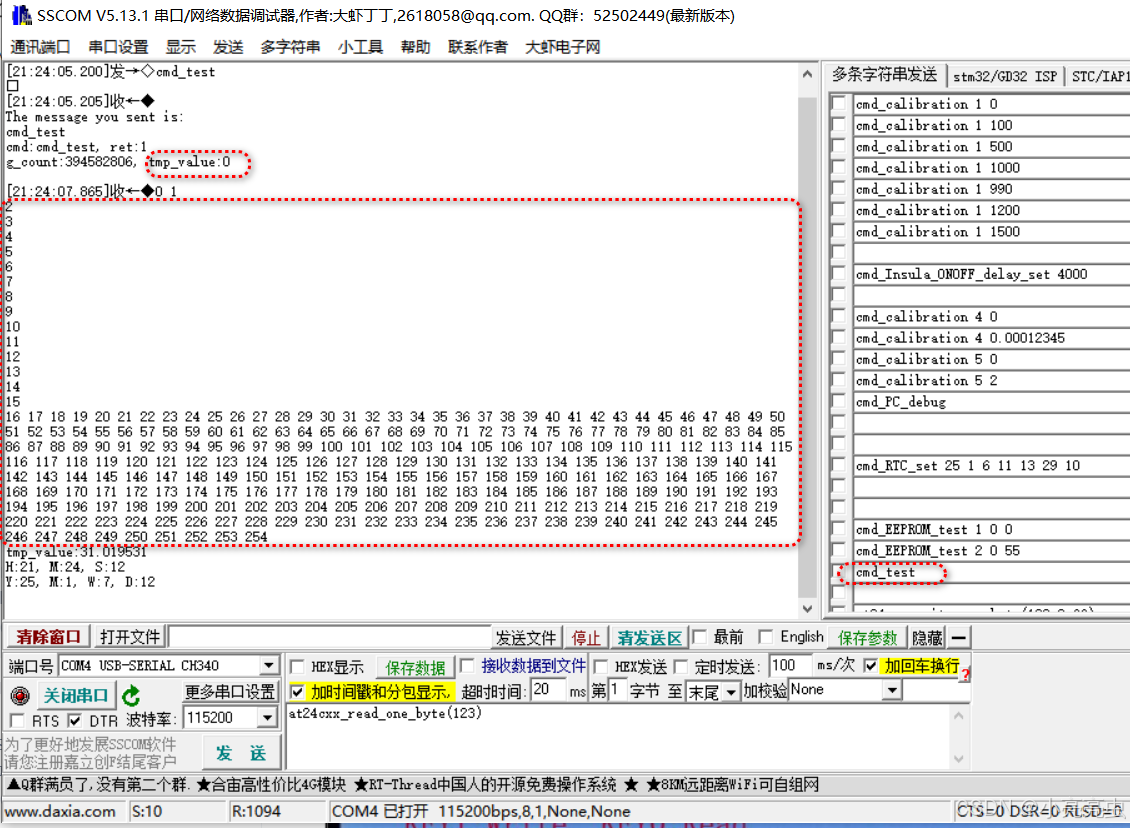
Task: Tick checkbox beside cmd_RTC_set row
Action: point(838,466)
